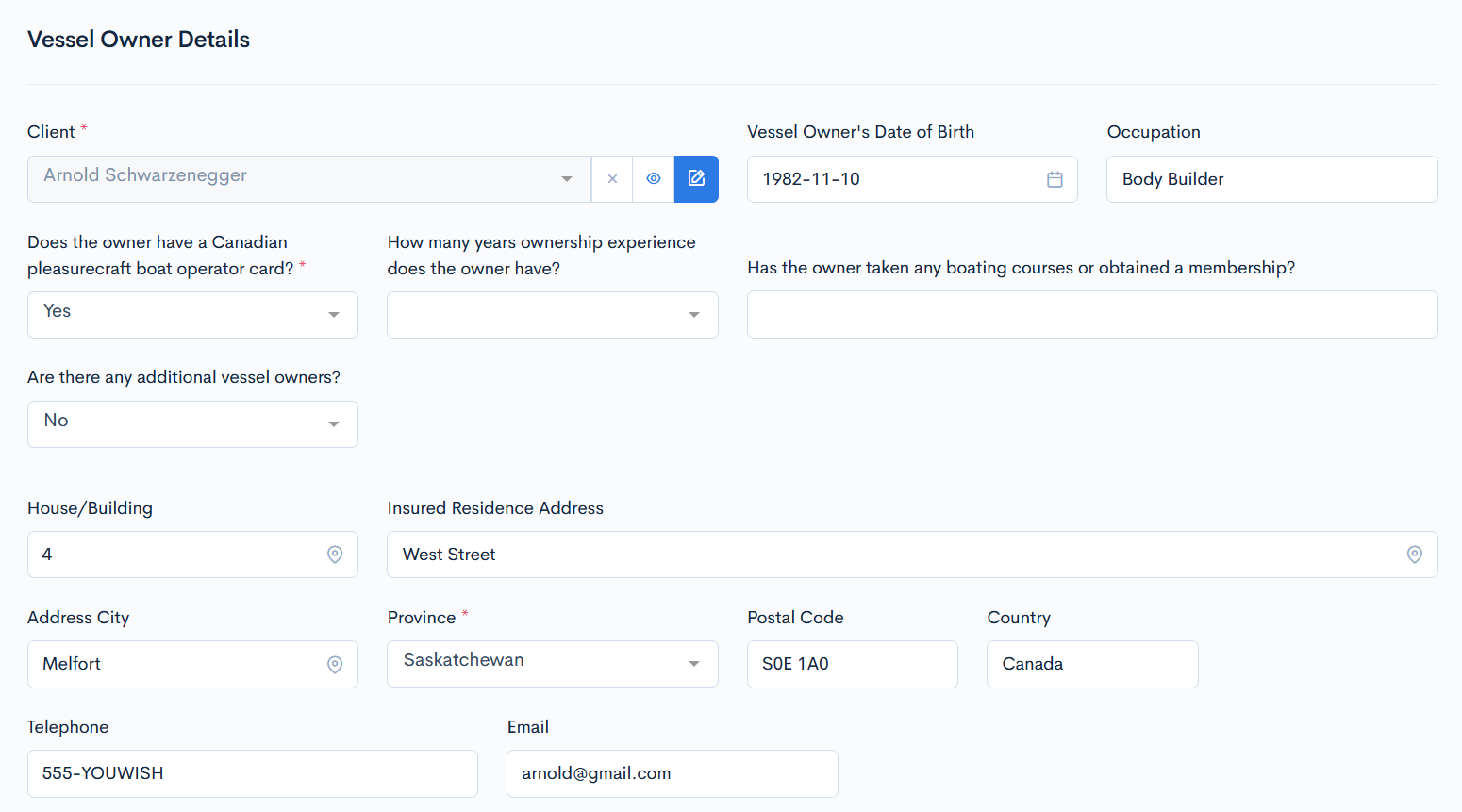
Task: View client details with the eye icon
Action: tap(654, 179)
